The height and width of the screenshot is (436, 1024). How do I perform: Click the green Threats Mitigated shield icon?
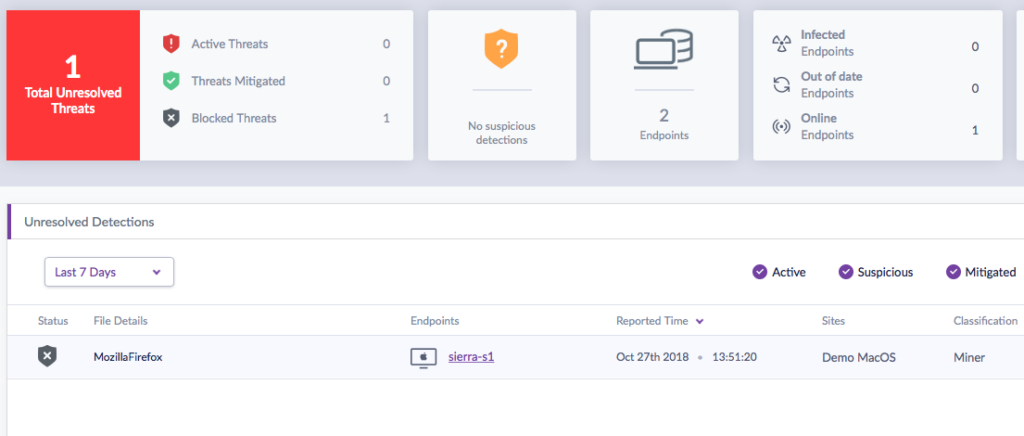[171, 81]
